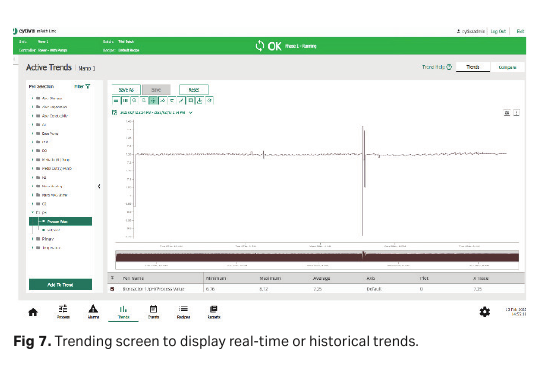Open Reports from the bottom navigation

click(x=214, y=312)
